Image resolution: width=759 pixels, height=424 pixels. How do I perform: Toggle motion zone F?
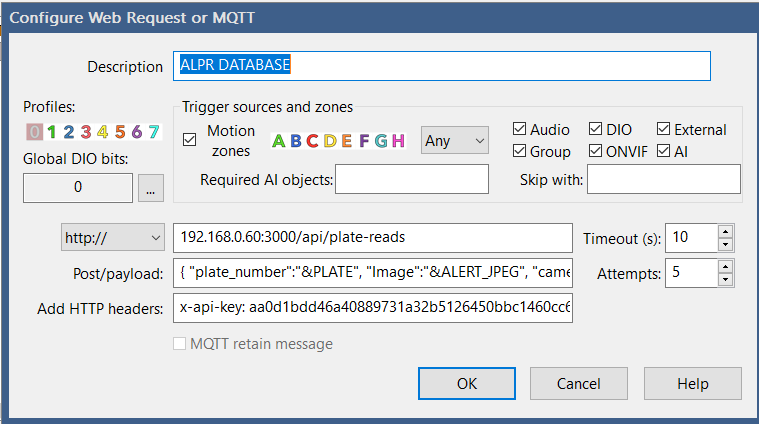tap(364, 141)
